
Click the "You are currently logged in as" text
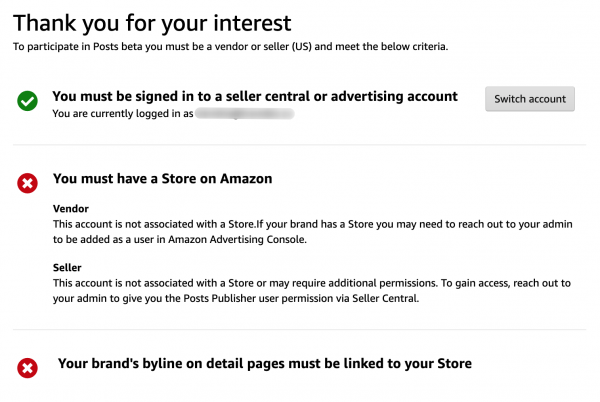tap(121, 114)
